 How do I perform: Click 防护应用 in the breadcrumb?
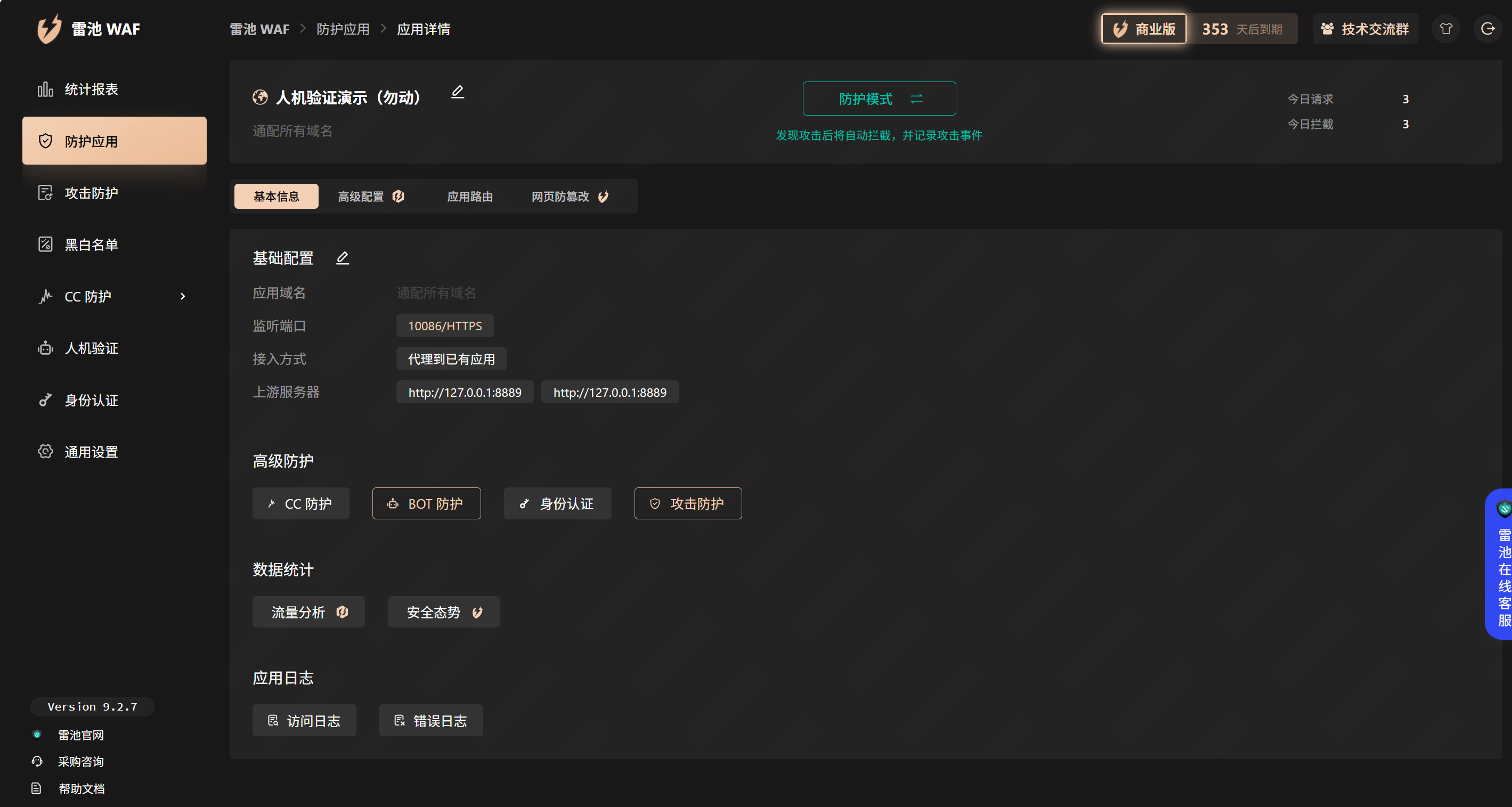[x=343, y=29]
